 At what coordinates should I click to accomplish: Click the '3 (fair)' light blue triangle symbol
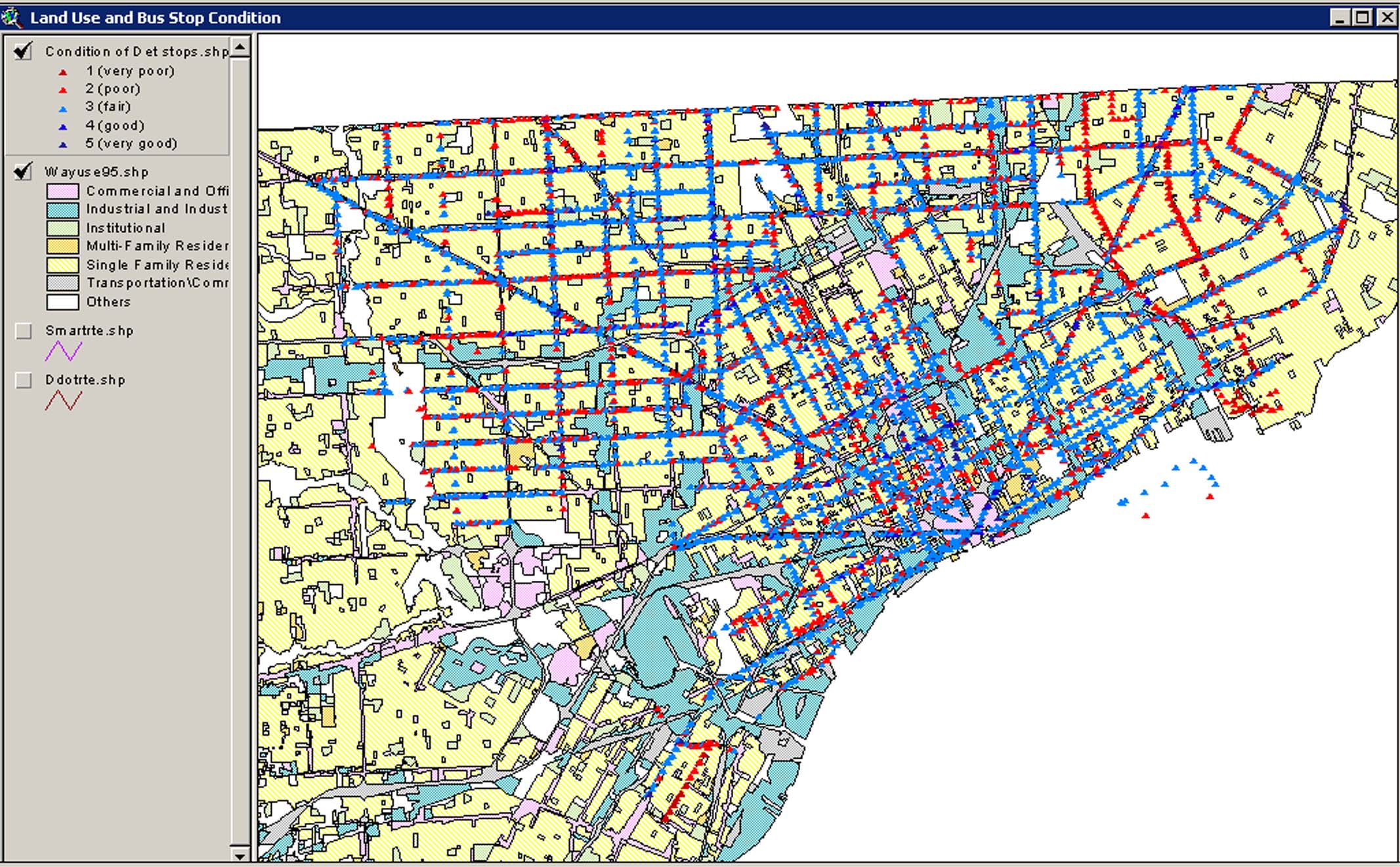click(x=63, y=108)
